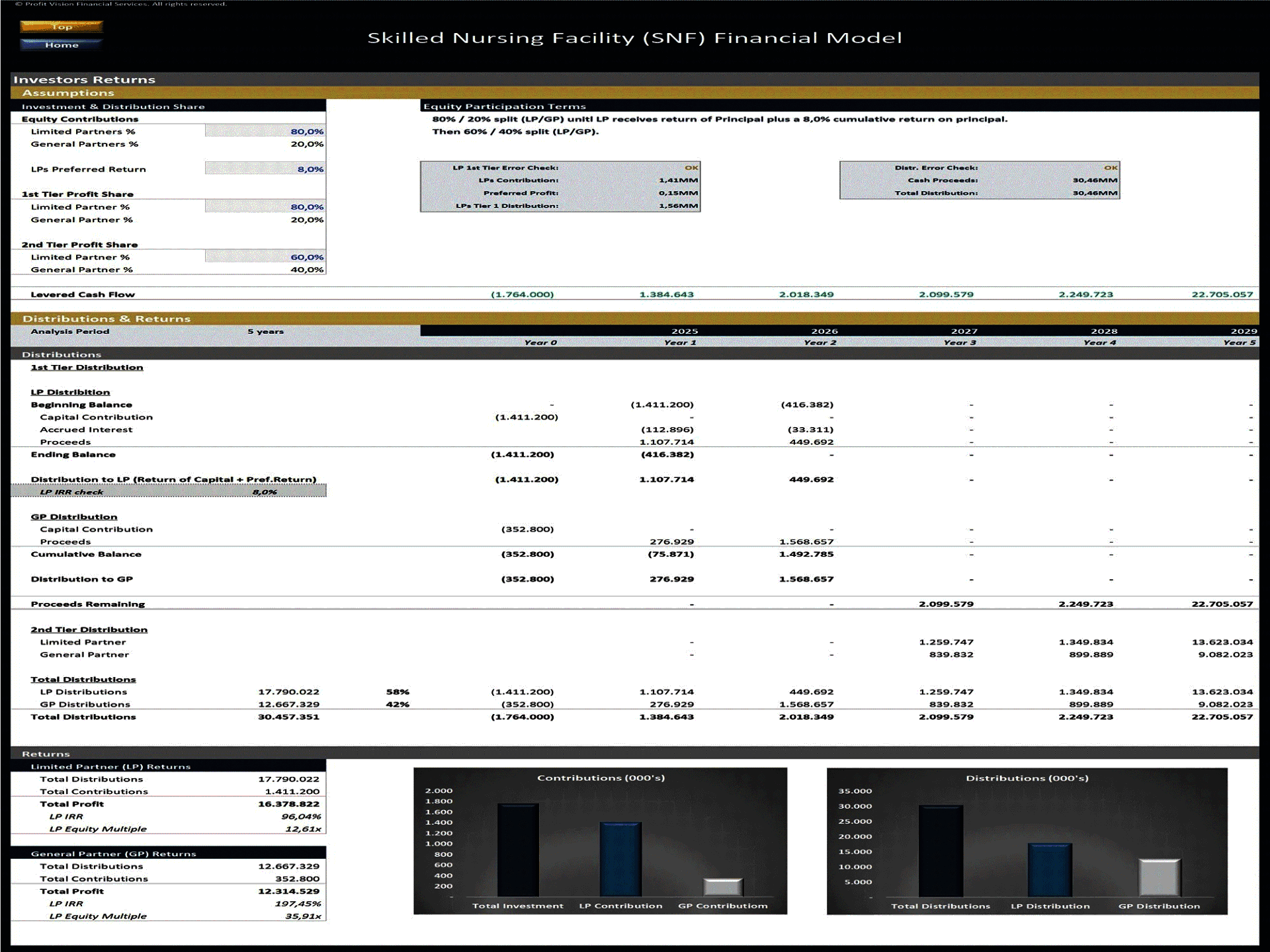Click the GP Contribution bar in the chart

(x=724, y=886)
